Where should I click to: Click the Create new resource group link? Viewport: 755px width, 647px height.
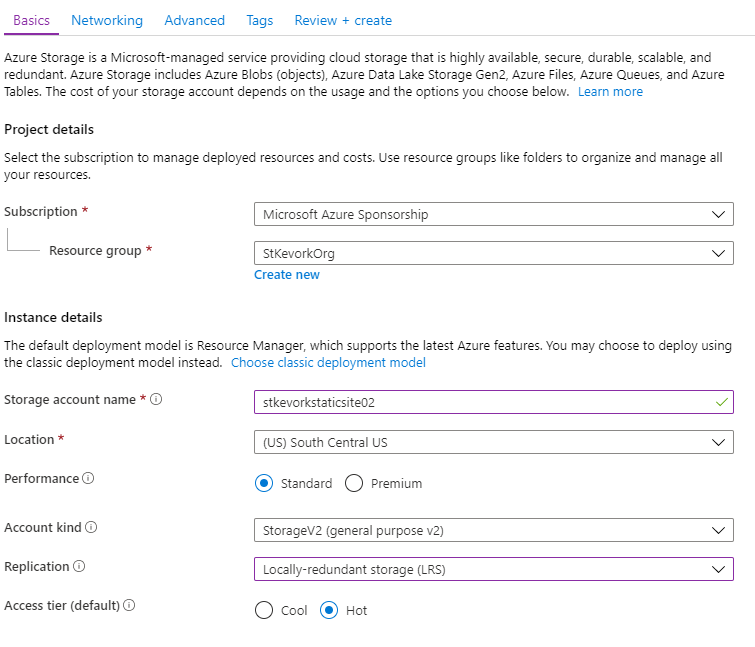[287, 275]
